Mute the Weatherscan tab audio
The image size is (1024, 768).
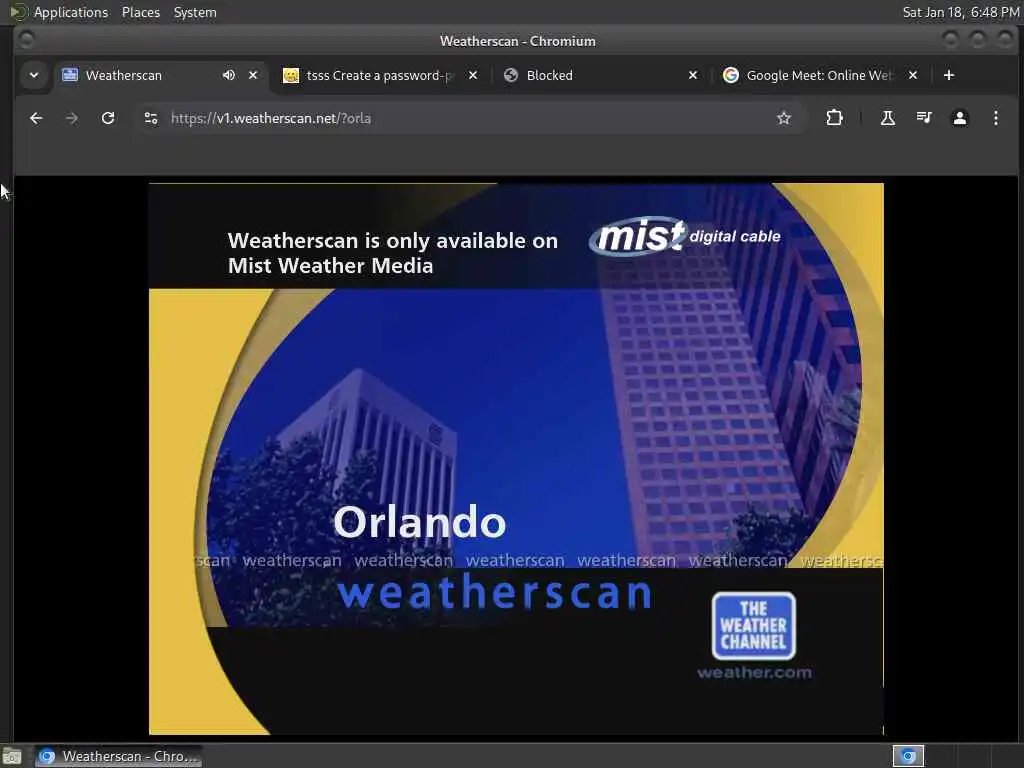(229, 75)
